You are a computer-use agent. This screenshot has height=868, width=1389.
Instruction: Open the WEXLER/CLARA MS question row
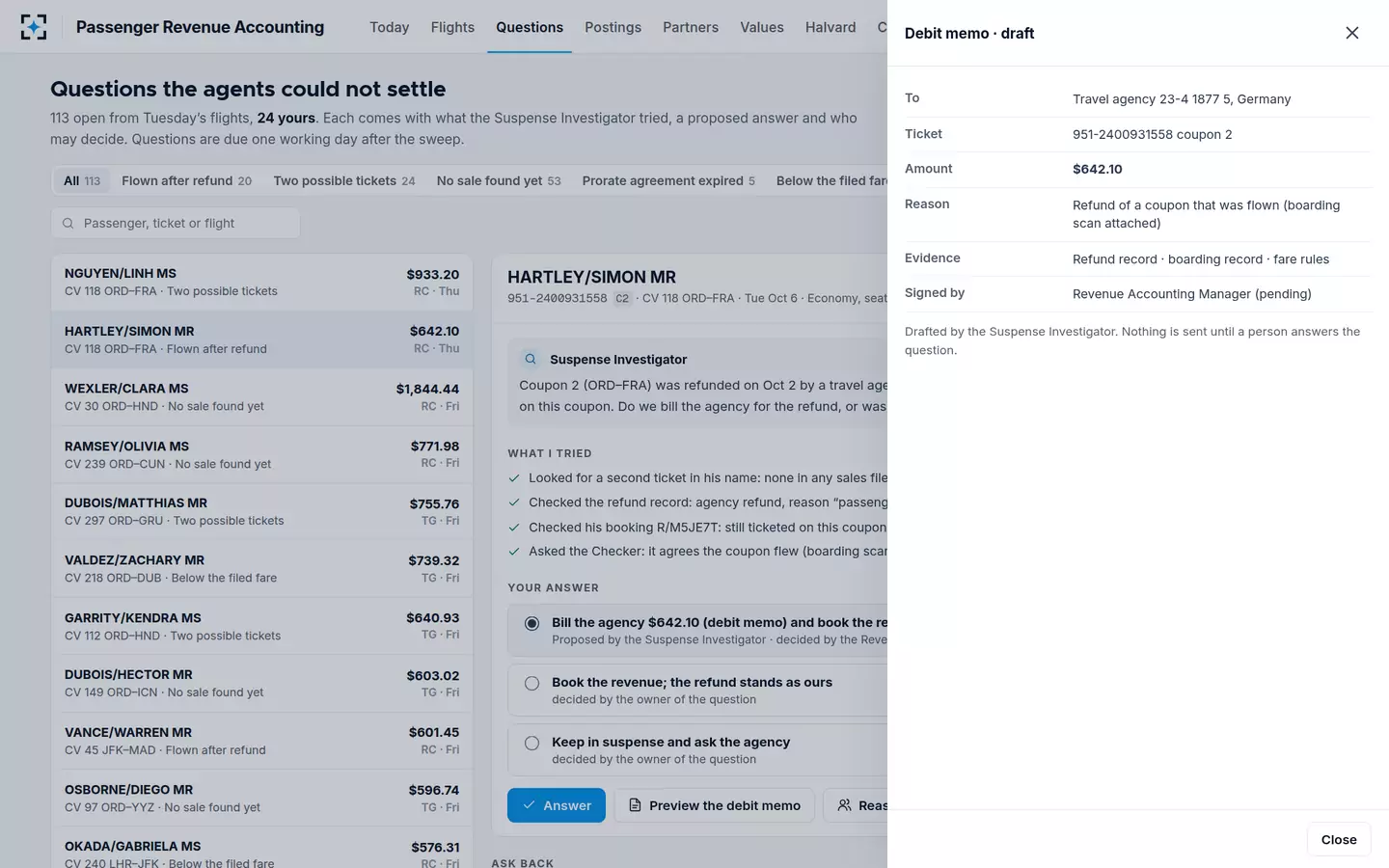(x=262, y=396)
